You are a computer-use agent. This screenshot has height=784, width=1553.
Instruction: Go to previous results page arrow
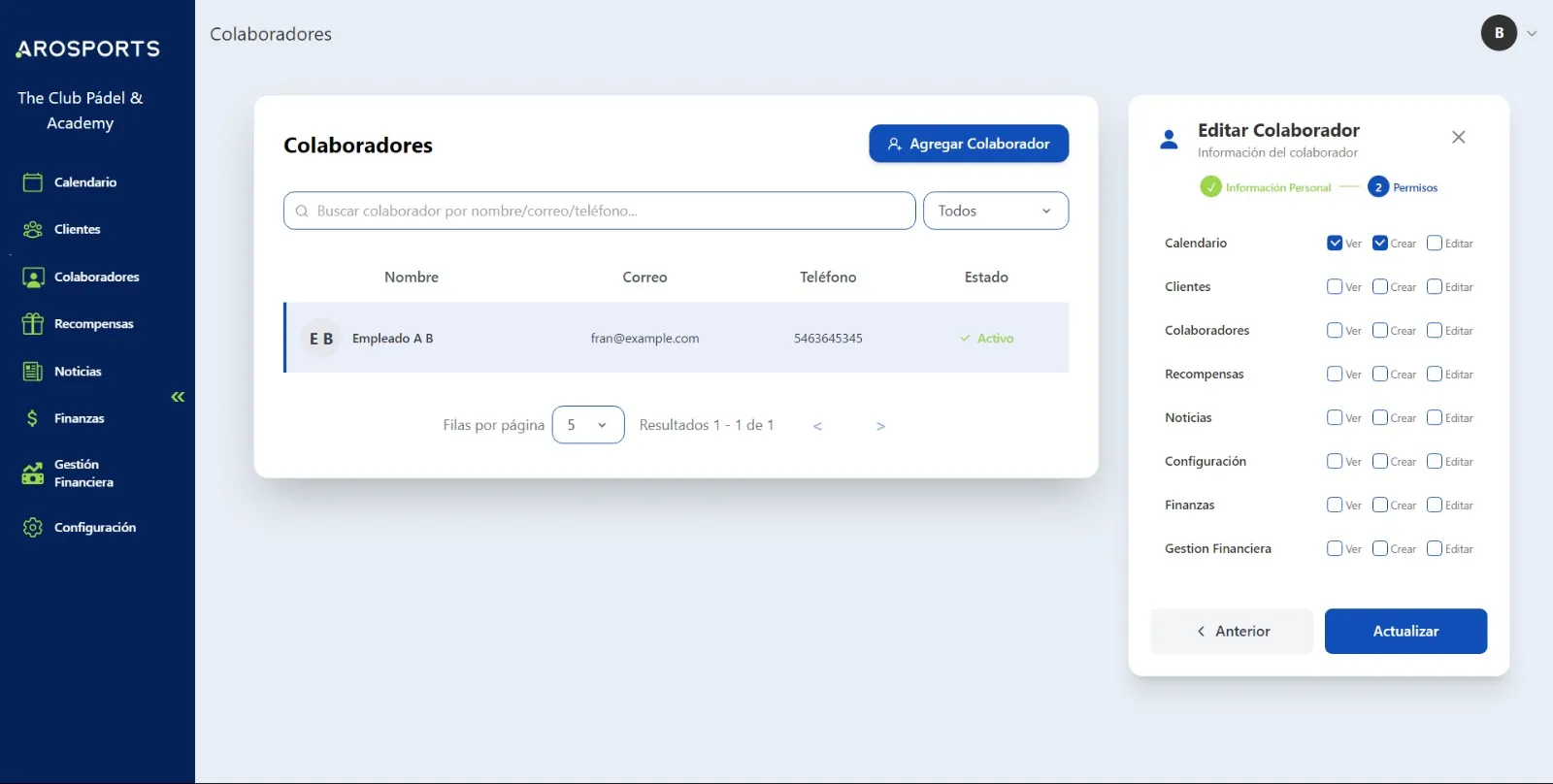tap(817, 426)
